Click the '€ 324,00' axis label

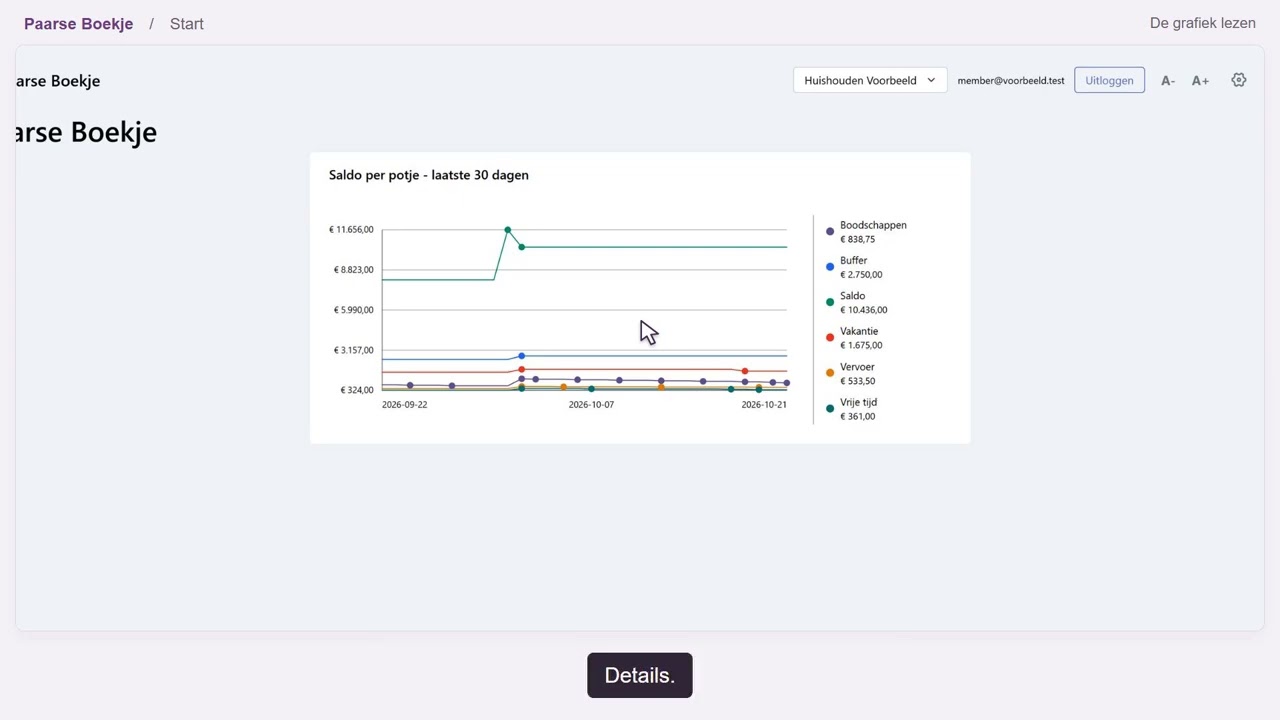357,390
